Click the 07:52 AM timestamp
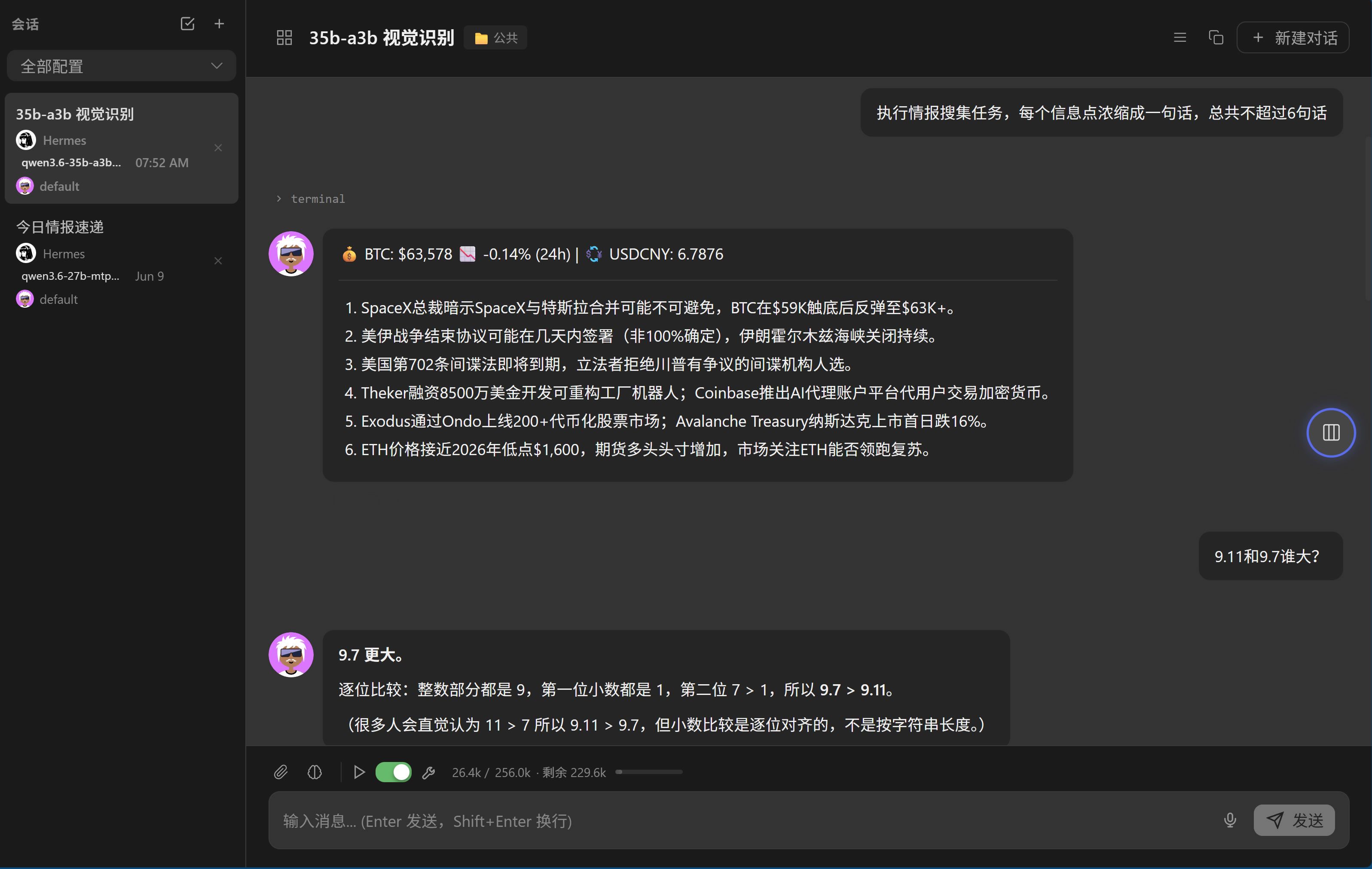Screen dimensions: 1372x869 162,163
